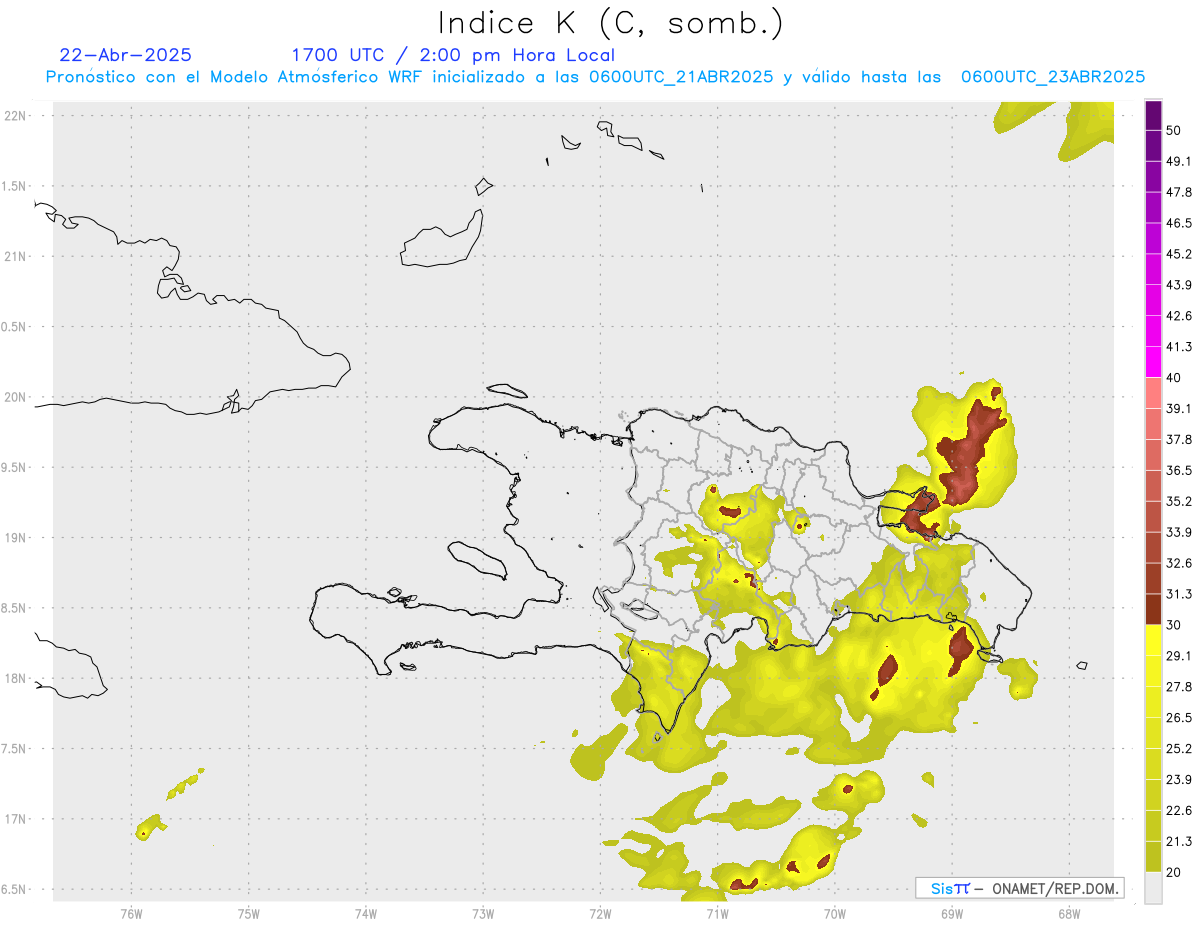Click '1700 UTC / 2:00 pm Hora Local'
The image size is (1200, 927).
point(453,56)
